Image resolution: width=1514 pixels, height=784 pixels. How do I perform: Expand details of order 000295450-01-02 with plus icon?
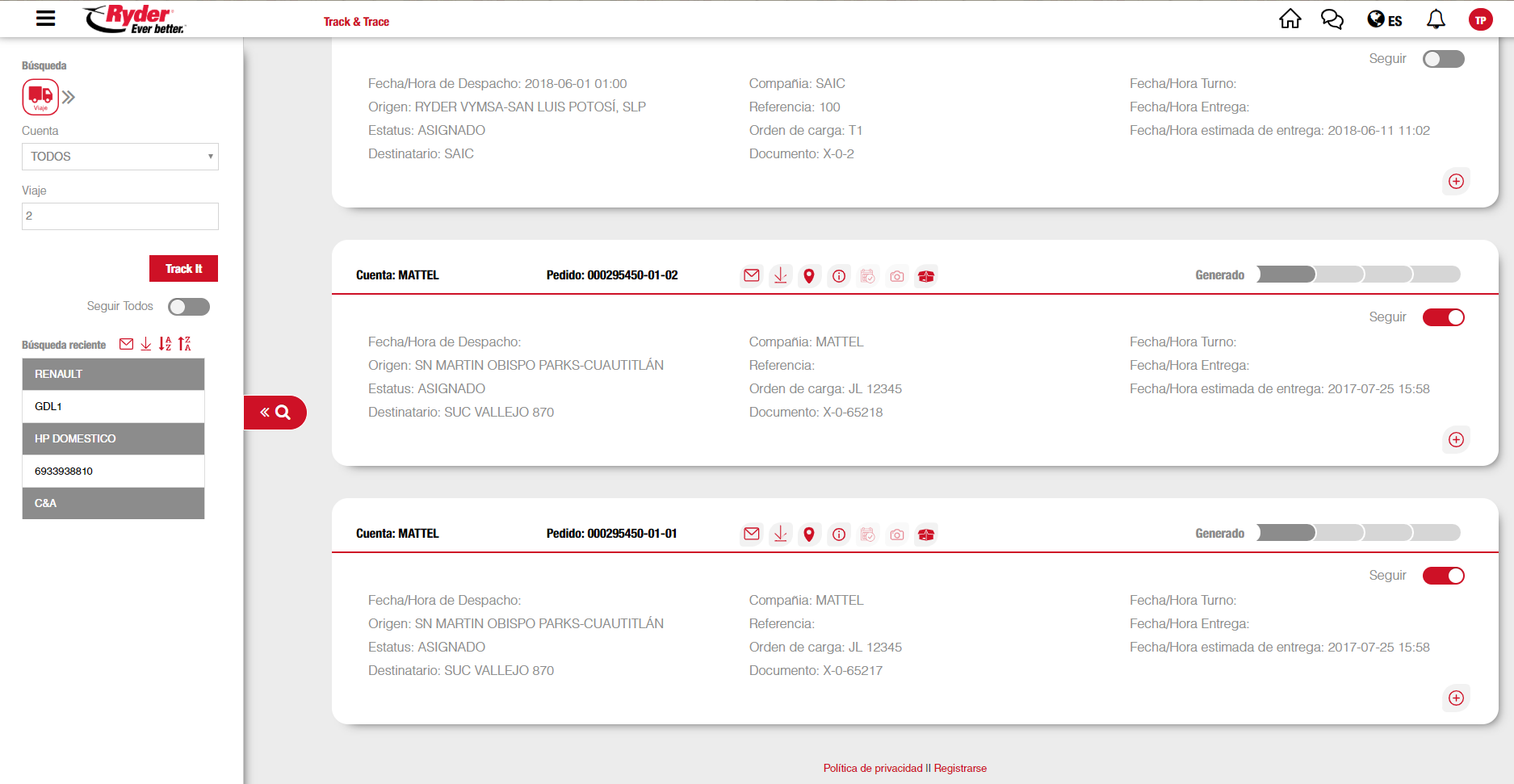click(1456, 440)
